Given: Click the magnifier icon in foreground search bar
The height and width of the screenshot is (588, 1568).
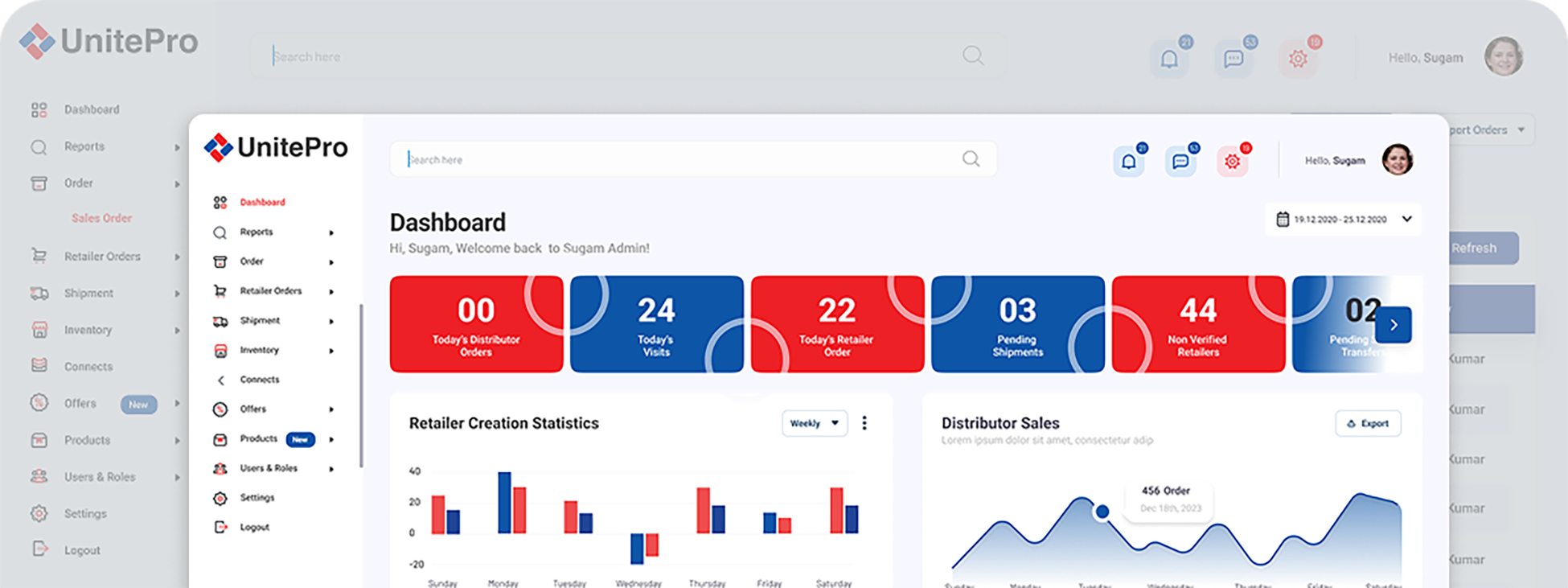Looking at the screenshot, I should [x=971, y=159].
